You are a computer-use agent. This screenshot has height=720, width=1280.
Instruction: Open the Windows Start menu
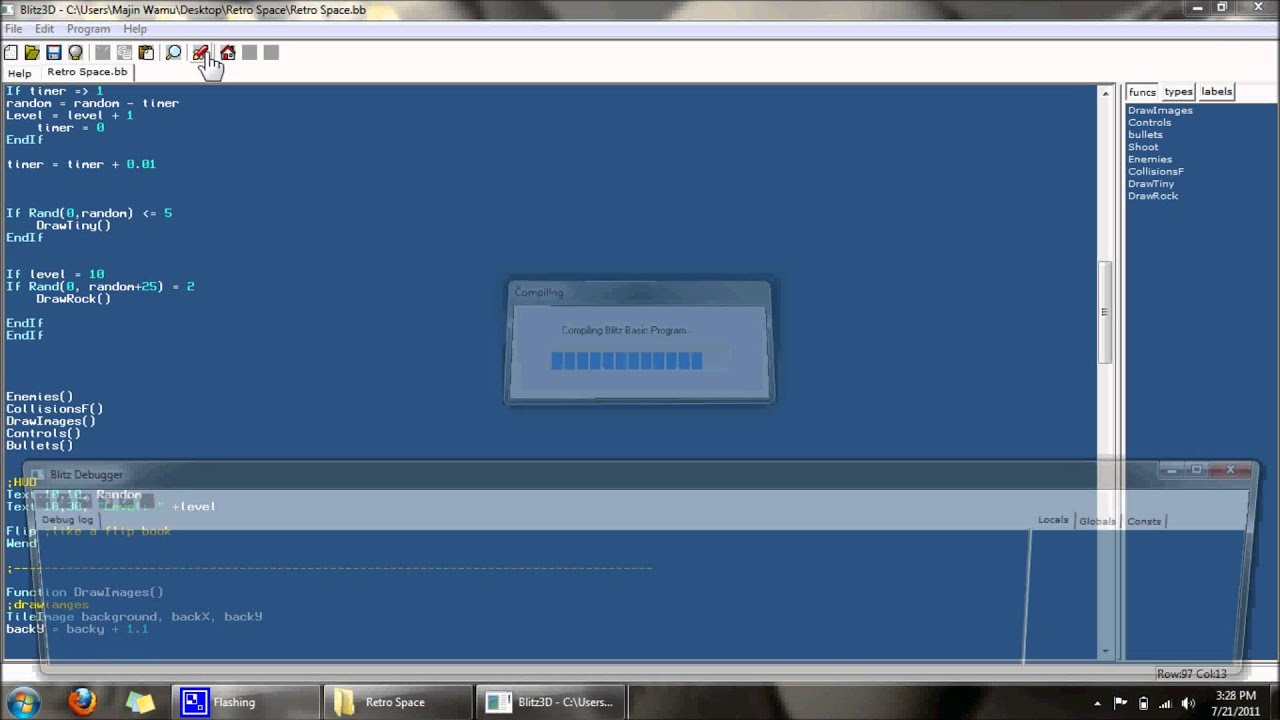pos(23,701)
